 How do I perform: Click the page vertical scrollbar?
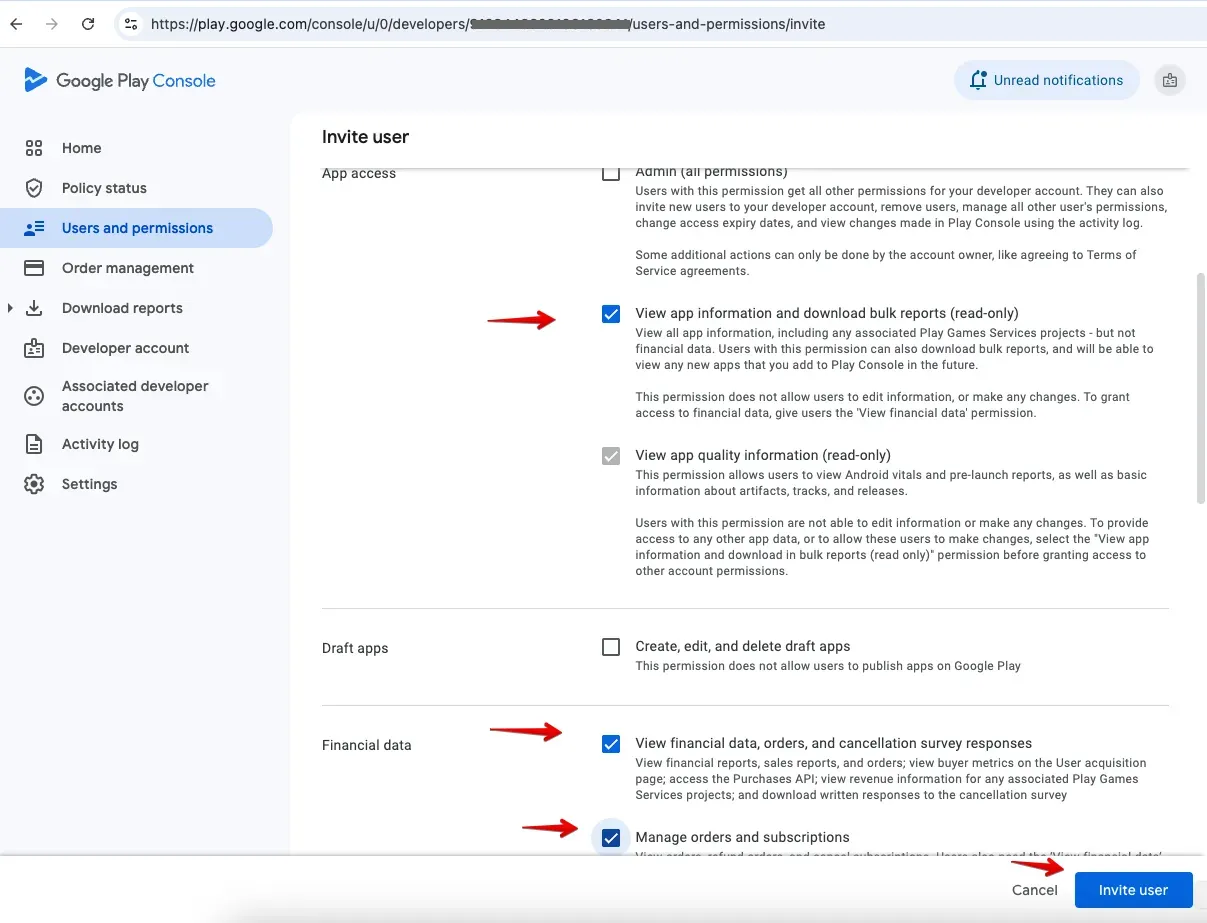pyautogui.click(x=1201, y=388)
